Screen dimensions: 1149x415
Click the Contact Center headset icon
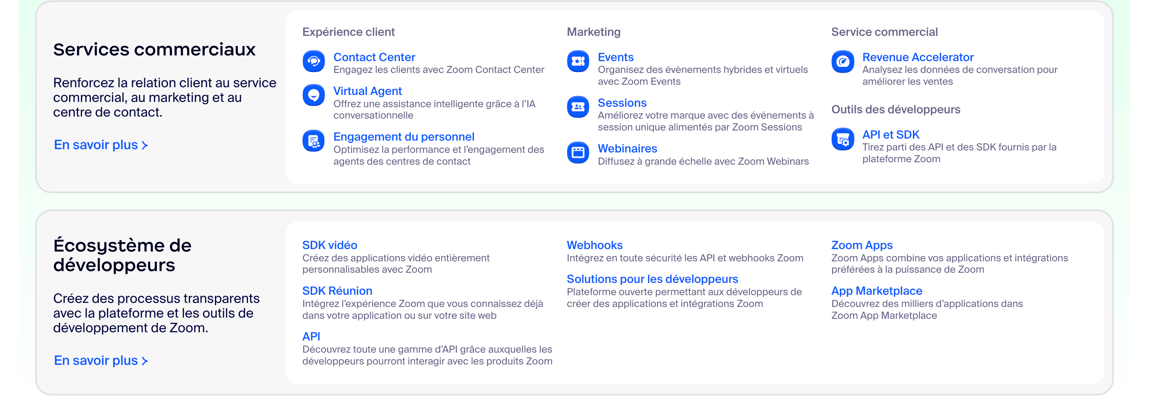point(314,61)
